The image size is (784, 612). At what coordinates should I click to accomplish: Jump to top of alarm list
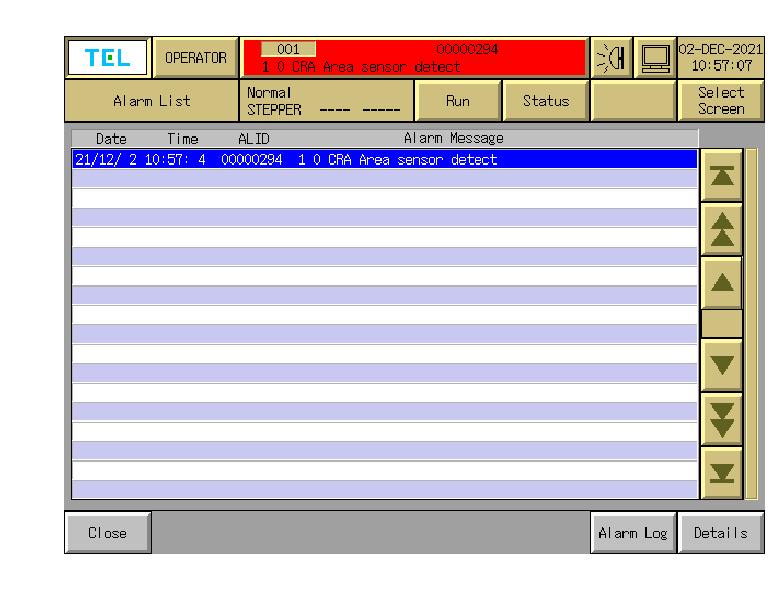723,175
